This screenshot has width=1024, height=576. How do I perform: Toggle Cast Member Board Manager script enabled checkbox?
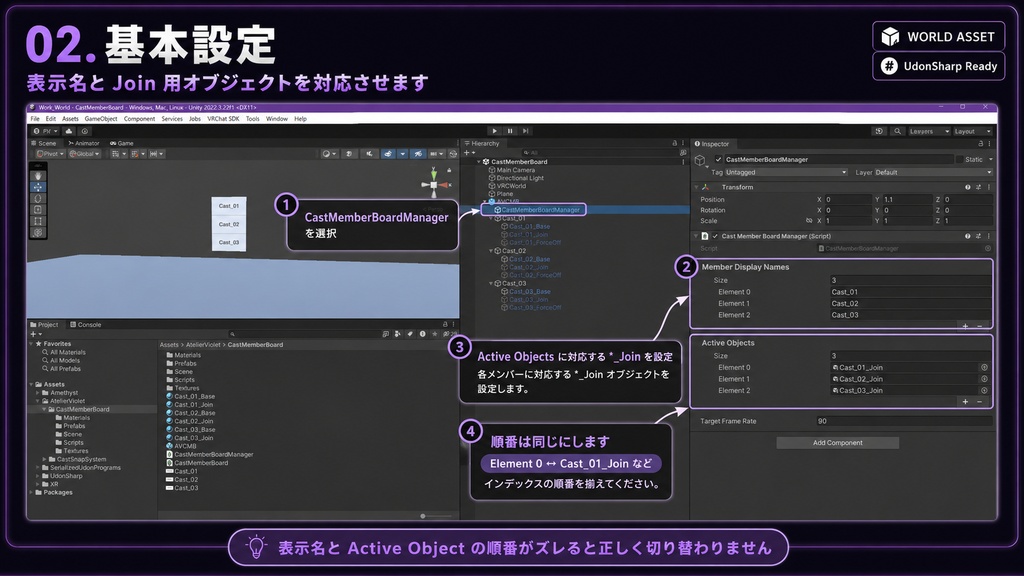coord(715,236)
